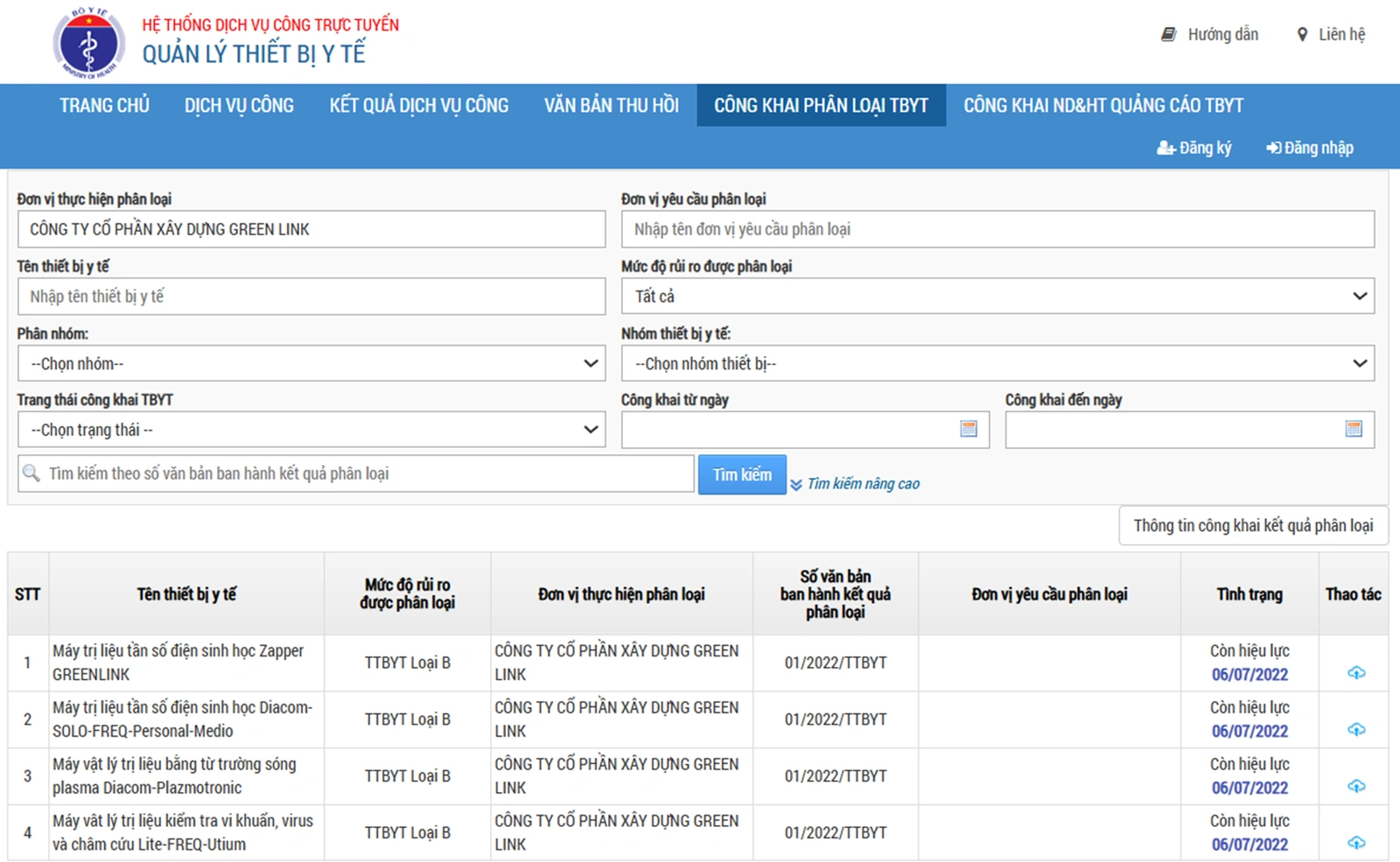Expand the Phân nhóm dropdown
This screenshot has height=862, width=1400.
(x=311, y=363)
